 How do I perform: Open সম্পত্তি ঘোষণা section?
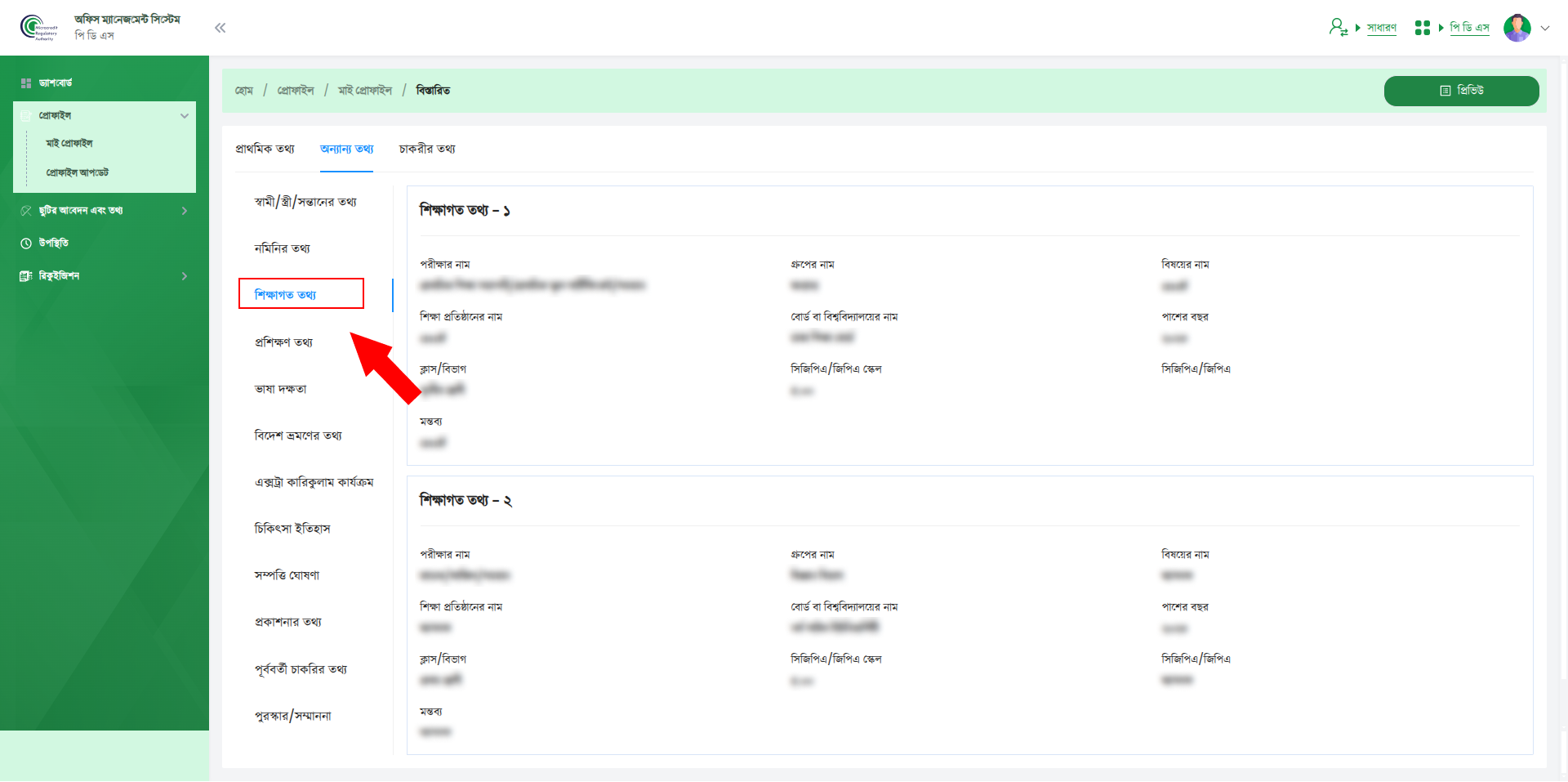pyautogui.click(x=287, y=575)
